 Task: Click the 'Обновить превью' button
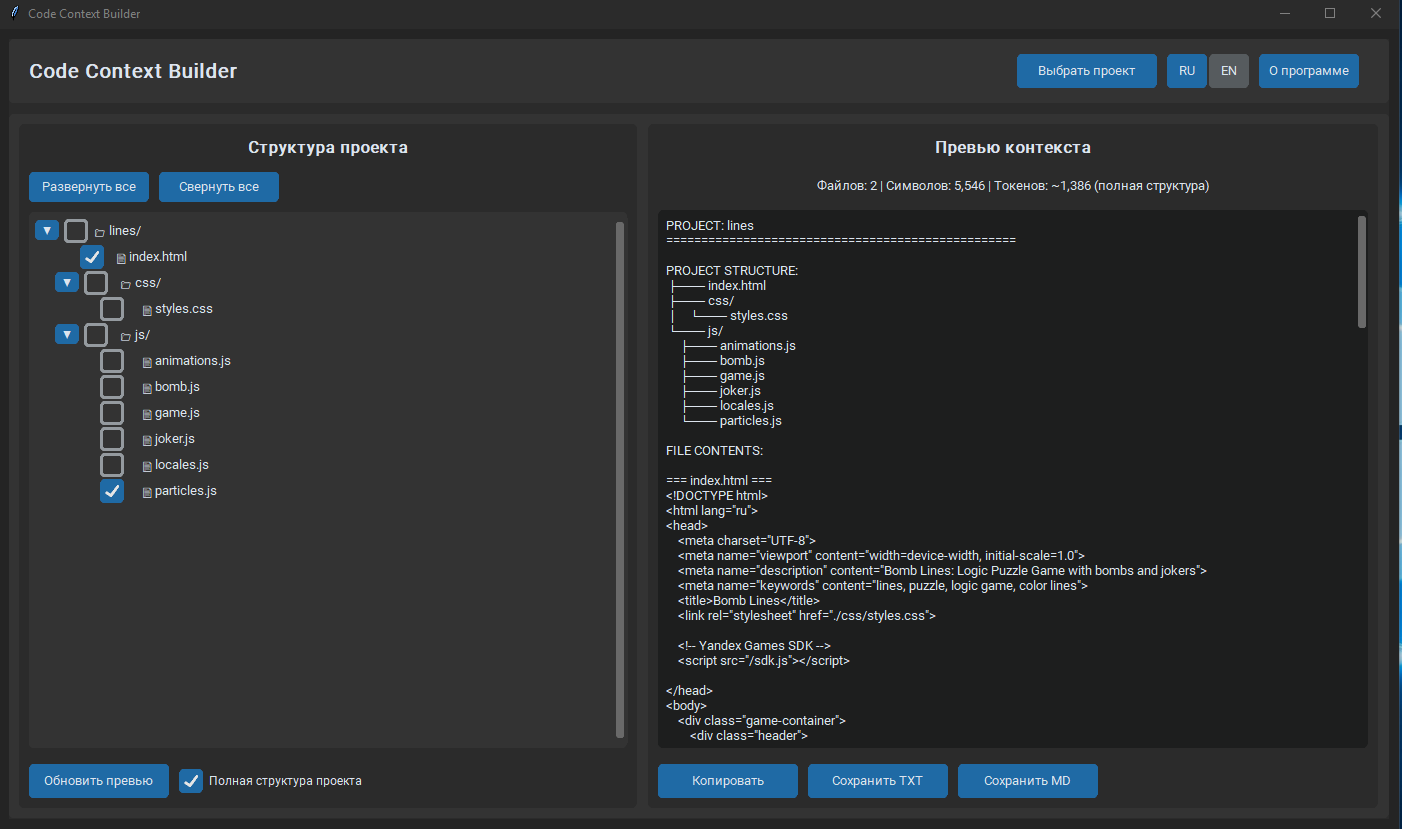pos(99,781)
